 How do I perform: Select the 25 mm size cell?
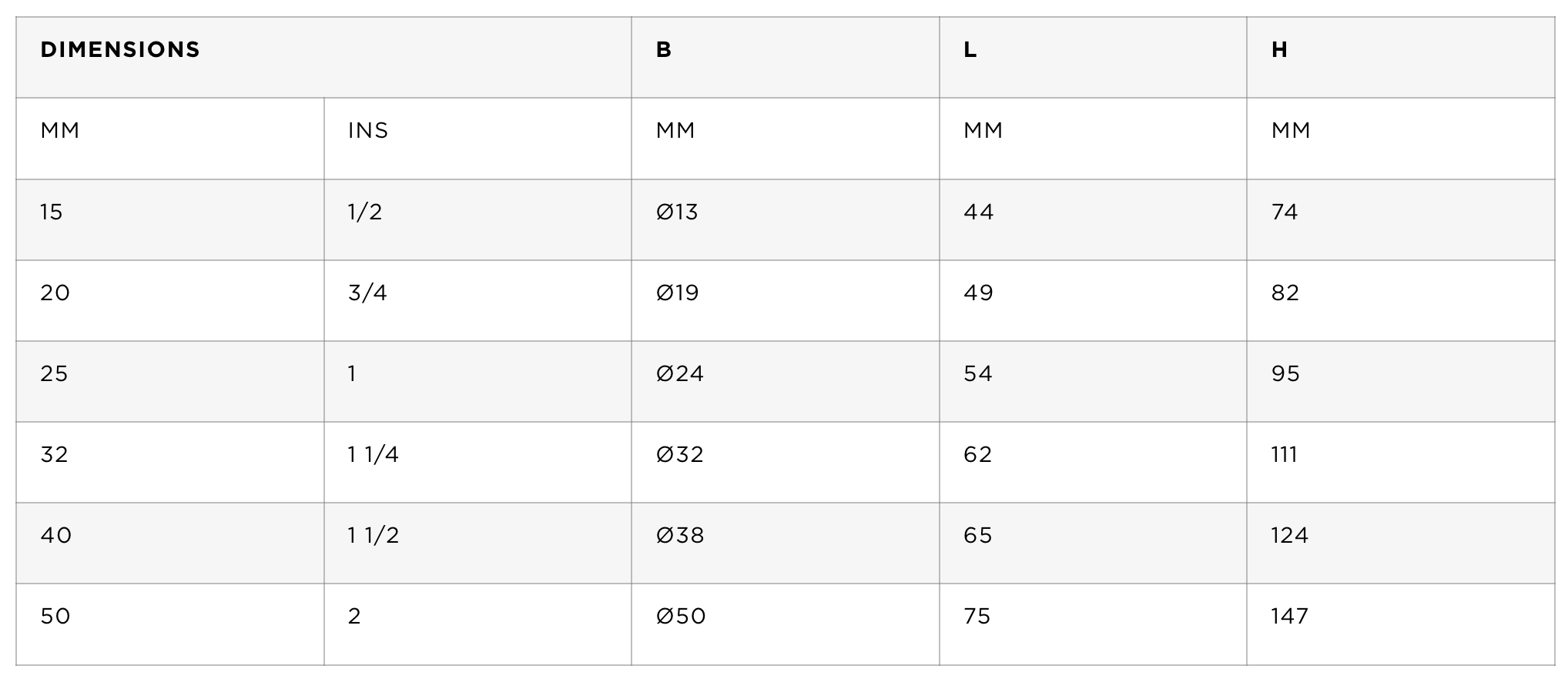[170, 382]
